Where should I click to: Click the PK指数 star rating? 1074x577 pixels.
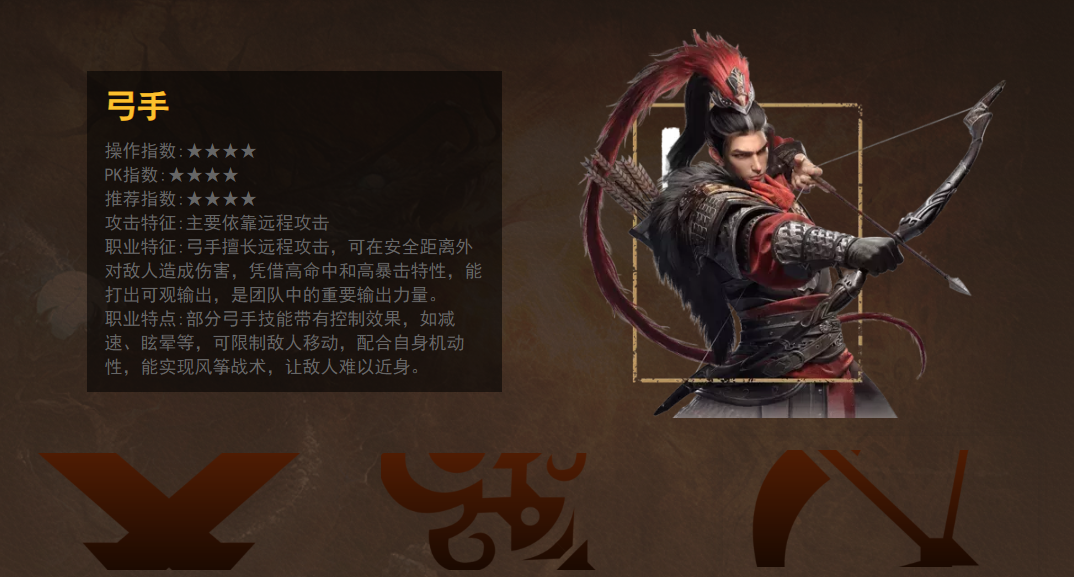[203, 175]
